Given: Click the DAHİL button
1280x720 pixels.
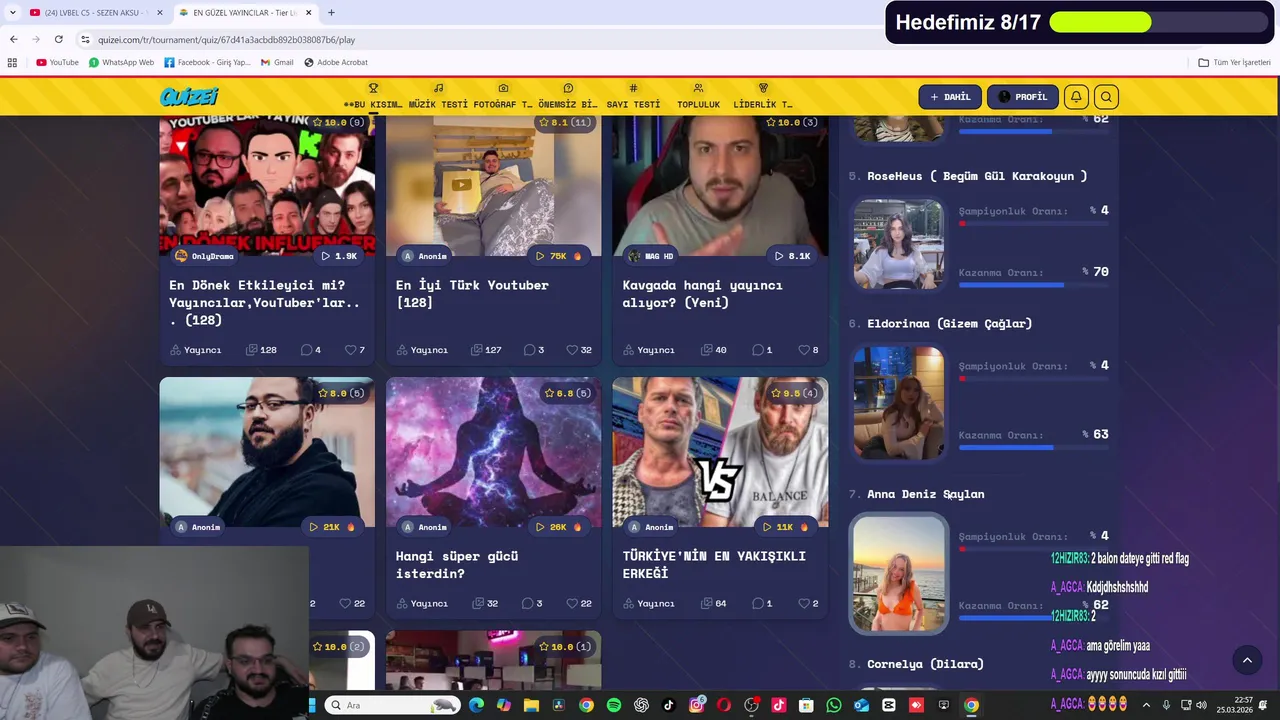Looking at the screenshot, I should pyautogui.click(x=950, y=97).
